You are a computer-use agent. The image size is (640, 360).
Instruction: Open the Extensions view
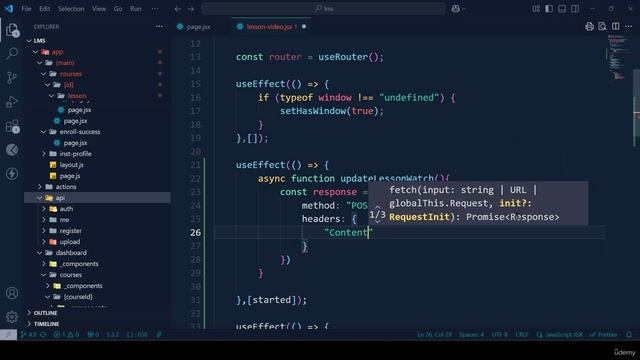pyautogui.click(x=12, y=126)
